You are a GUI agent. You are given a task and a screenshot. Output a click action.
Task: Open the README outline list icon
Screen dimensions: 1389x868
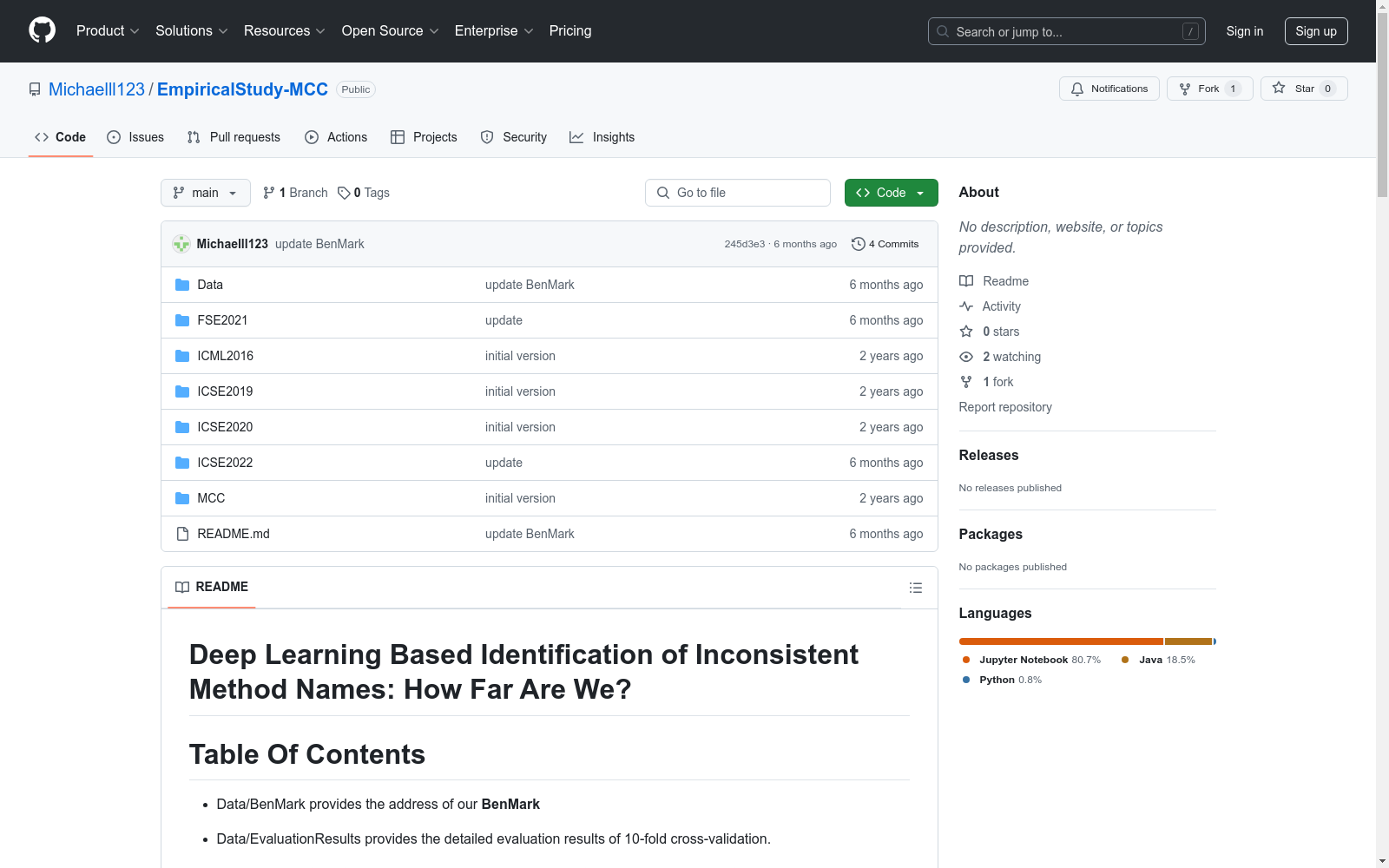pyautogui.click(x=916, y=588)
